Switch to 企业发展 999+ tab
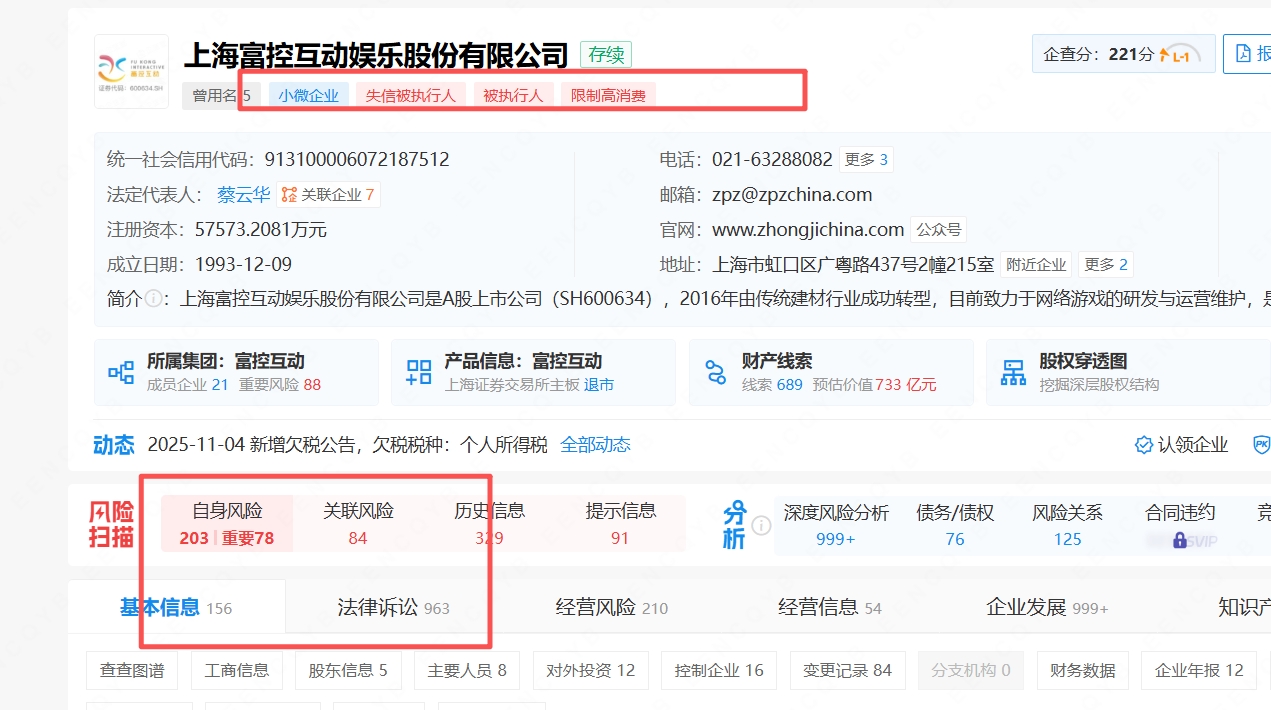The image size is (1271, 710). pyautogui.click(x=1047, y=607)
